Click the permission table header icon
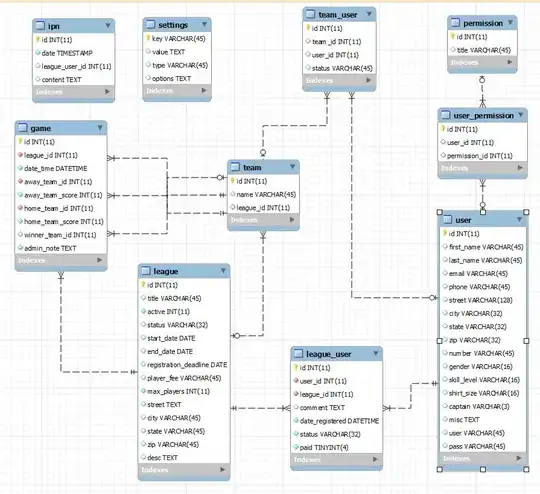This screenshot has width=540, height=494. tap(455, 23)
